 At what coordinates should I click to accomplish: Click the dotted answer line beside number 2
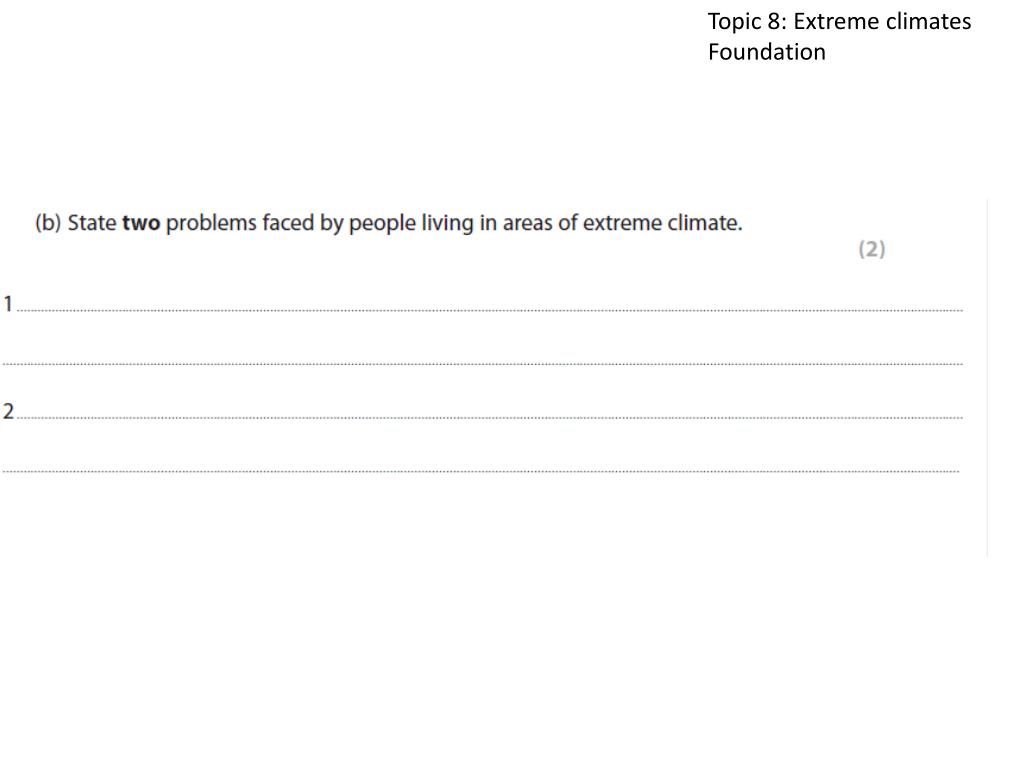[x=490, y=417]
